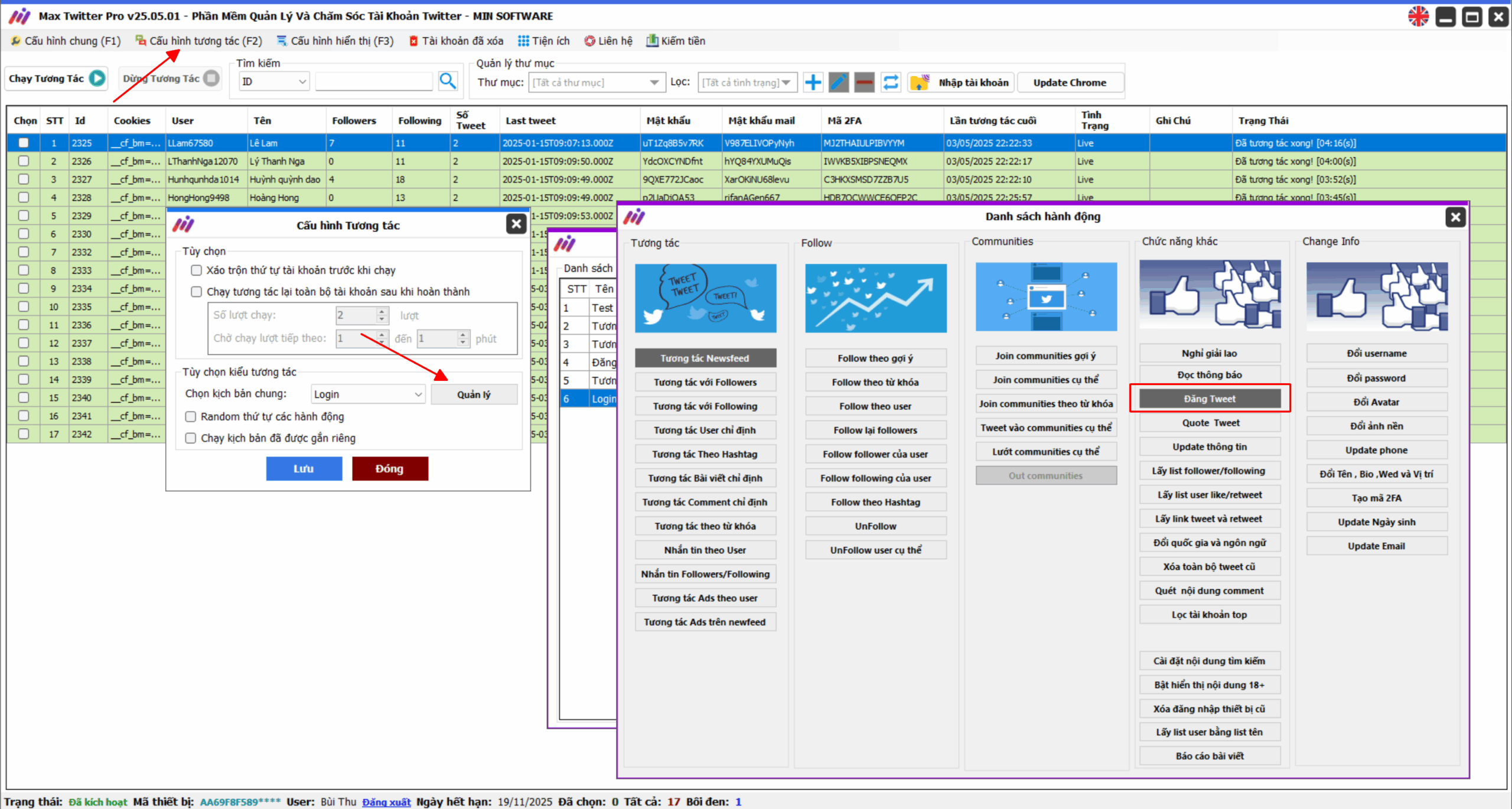Screen dimensions: 1512x809
Task: Click the Đổi Avatar button
Action: tap(1377, 402)
